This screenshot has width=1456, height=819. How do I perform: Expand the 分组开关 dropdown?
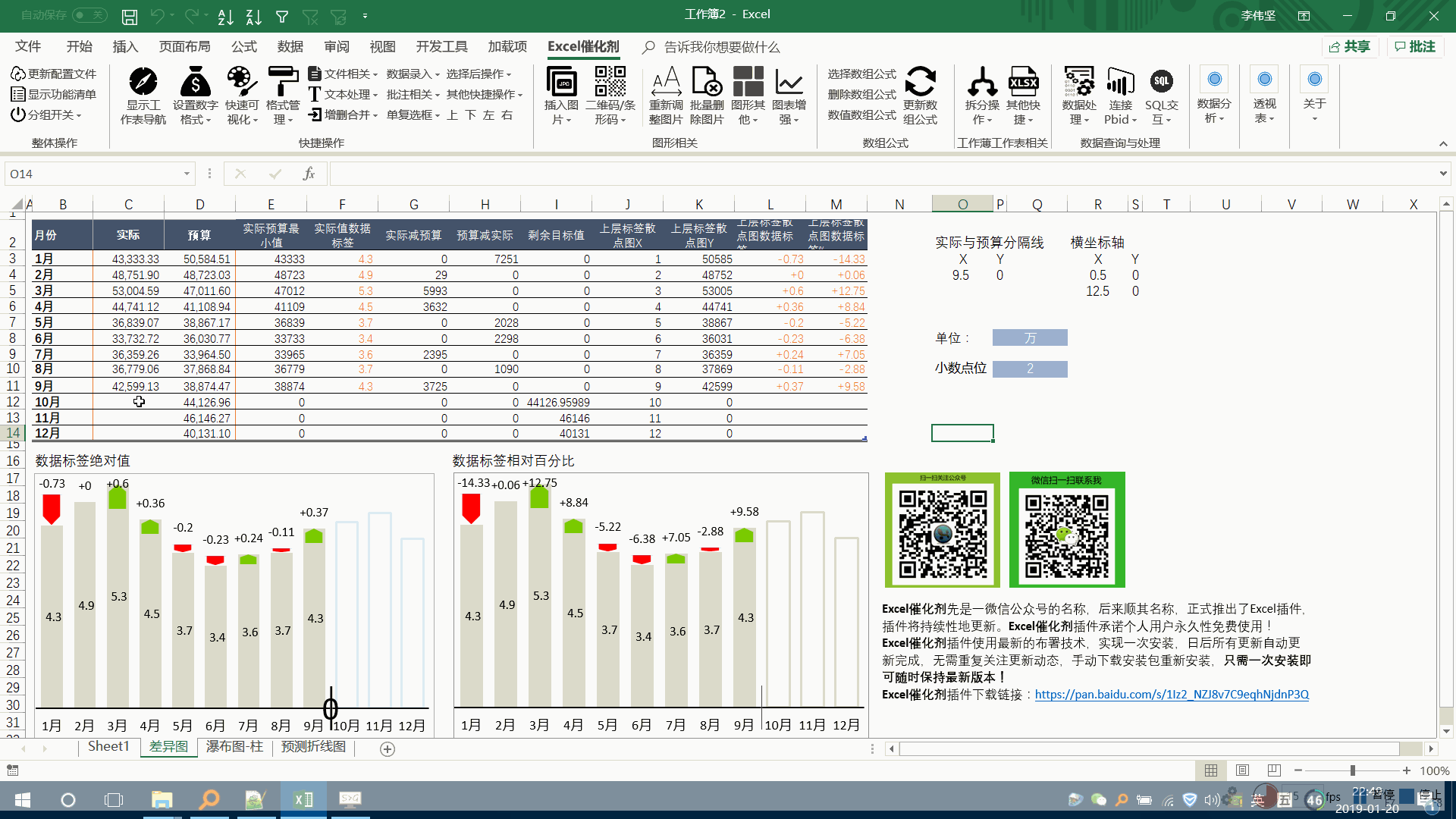tap(46, 115)
